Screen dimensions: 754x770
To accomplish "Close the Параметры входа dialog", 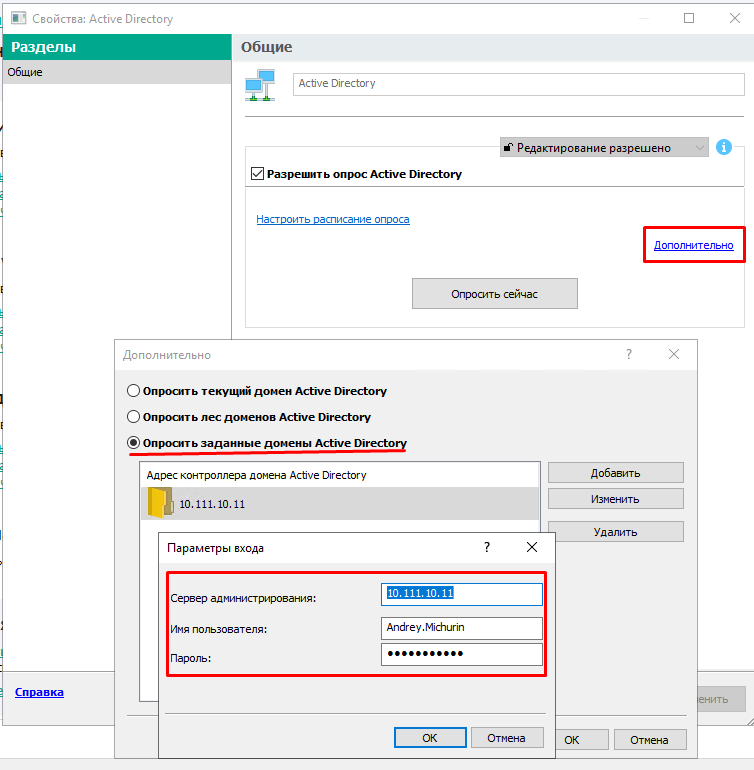I will click(531, 547).
